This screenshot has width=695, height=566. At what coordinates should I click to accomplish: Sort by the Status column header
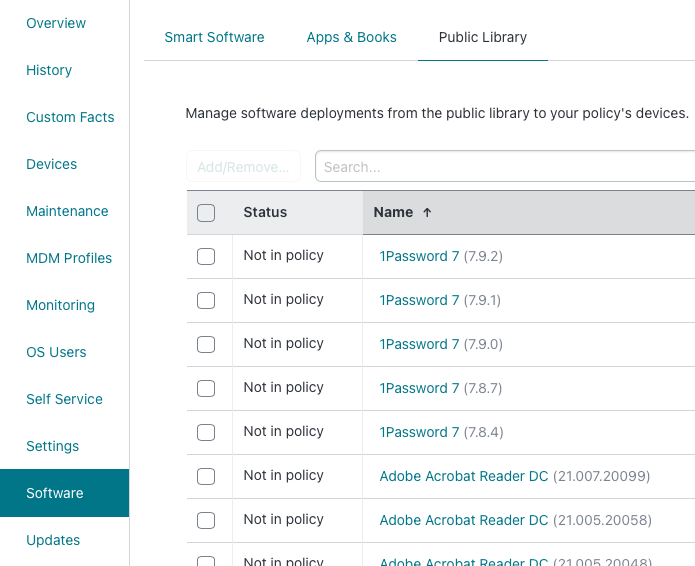coord(265,212)
